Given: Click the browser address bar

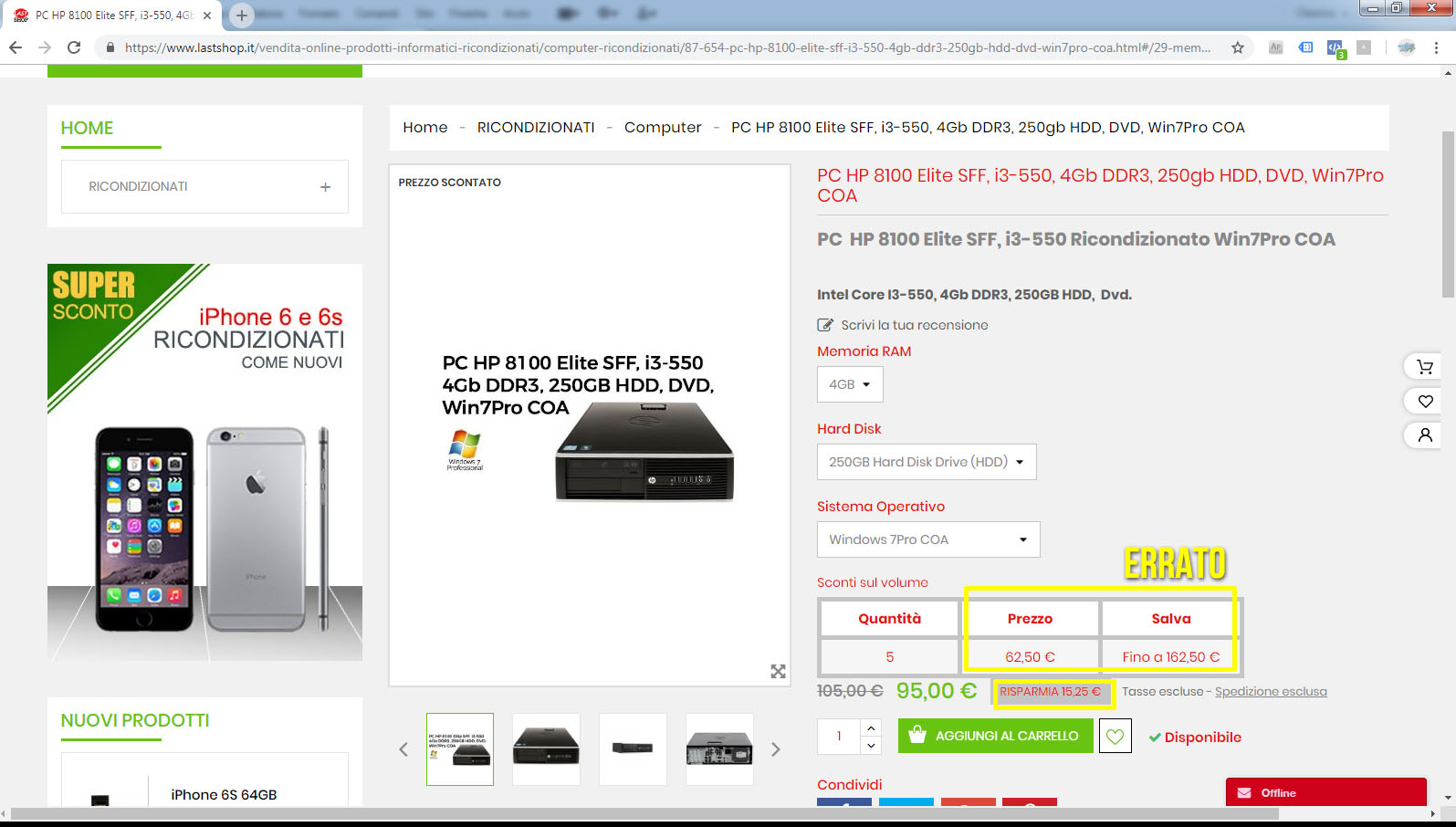Looking at the screenshot, I should [667, 47].
